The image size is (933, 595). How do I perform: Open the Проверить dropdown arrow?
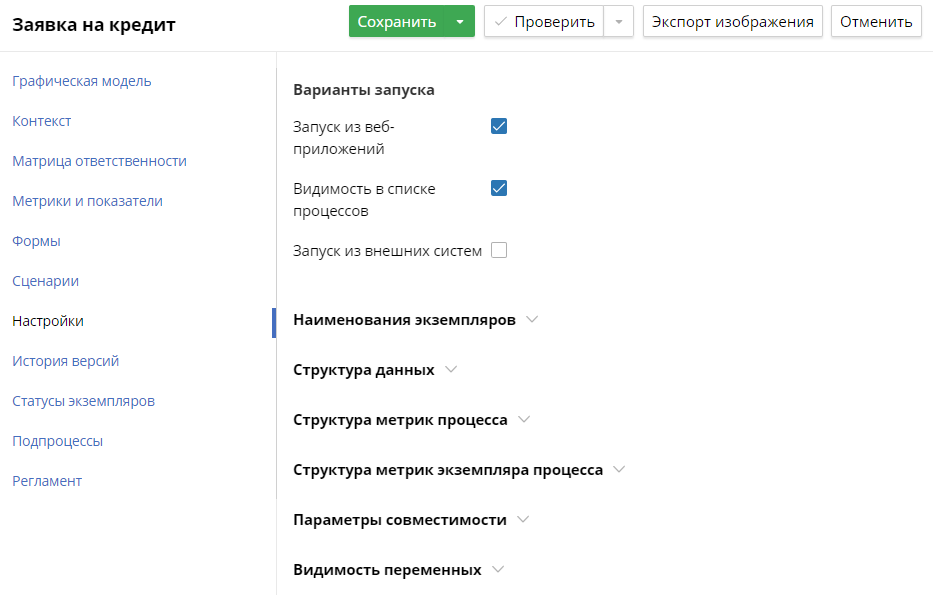click(x=619, y=21)
